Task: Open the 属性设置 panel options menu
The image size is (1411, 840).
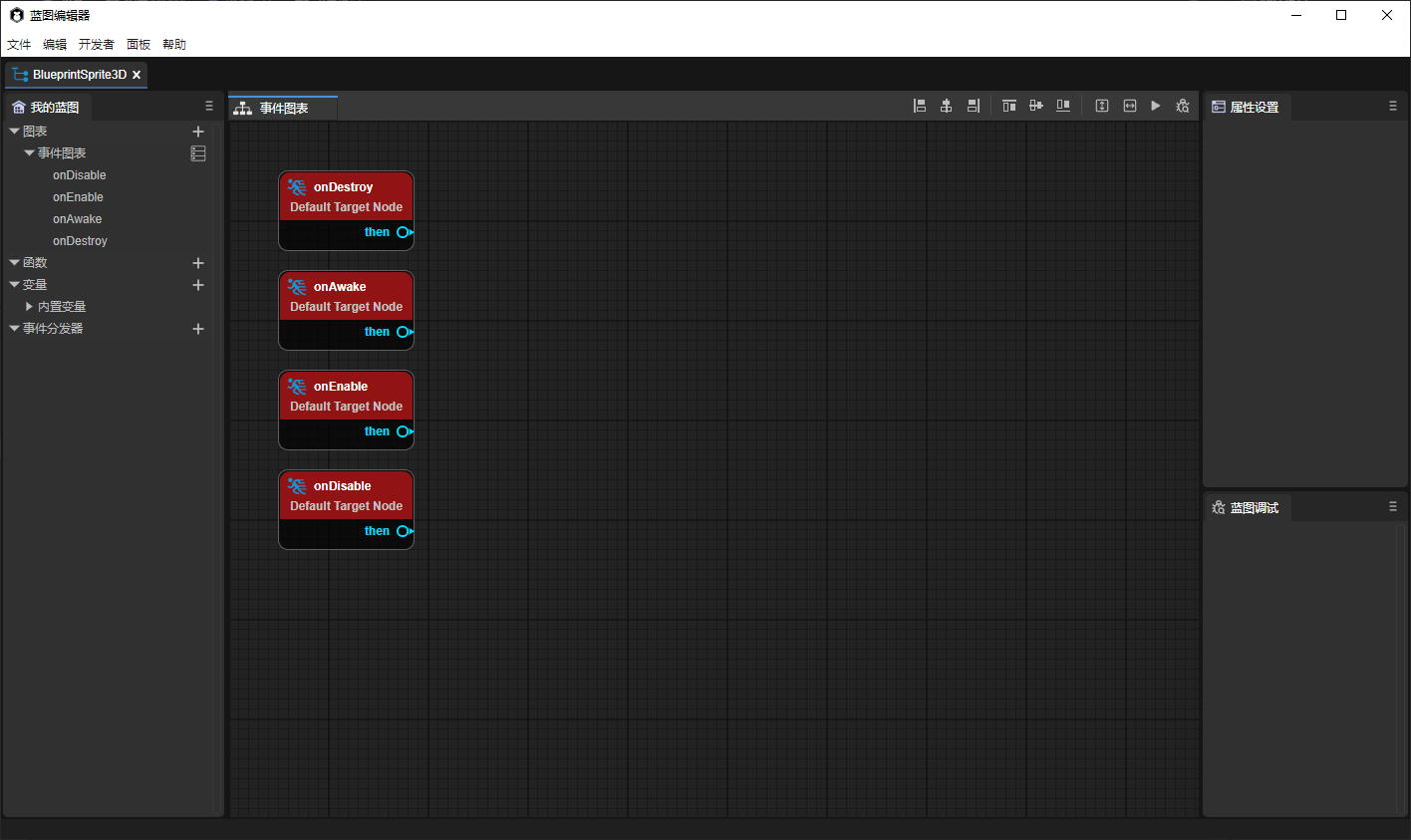Action: (1392, 106)
